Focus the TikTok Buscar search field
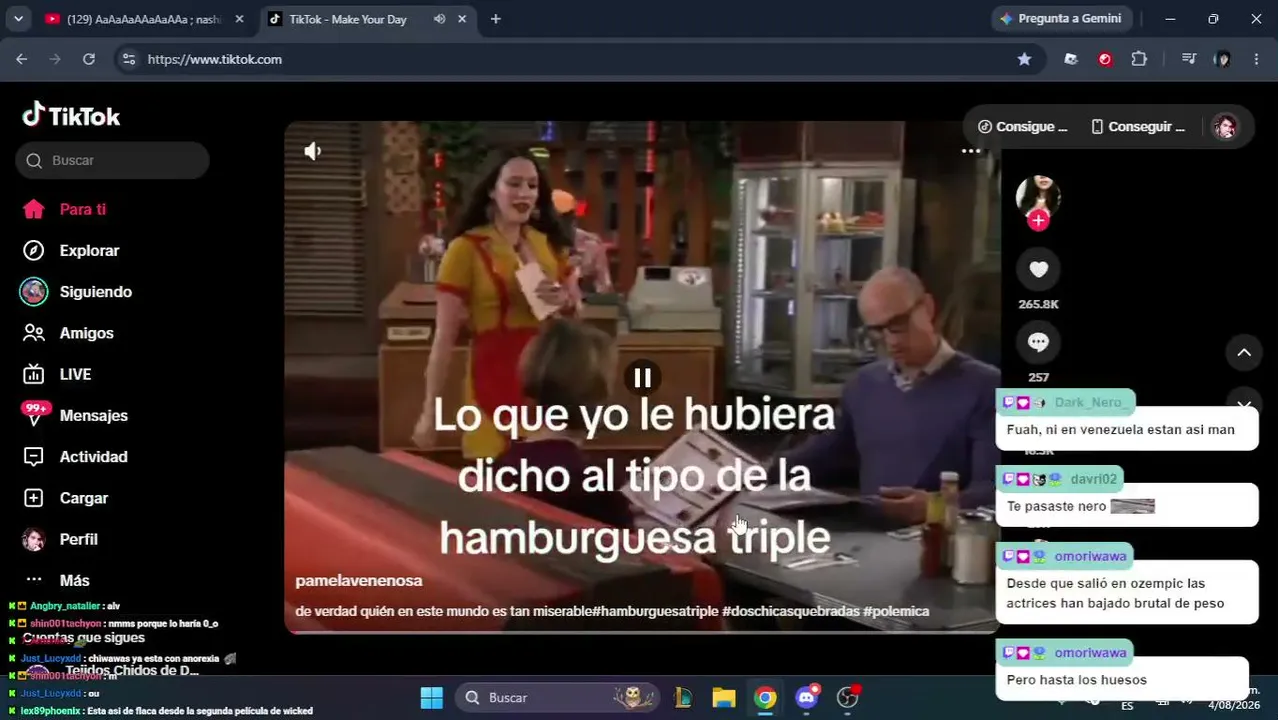1278x720 pixels. coord(112,160)
